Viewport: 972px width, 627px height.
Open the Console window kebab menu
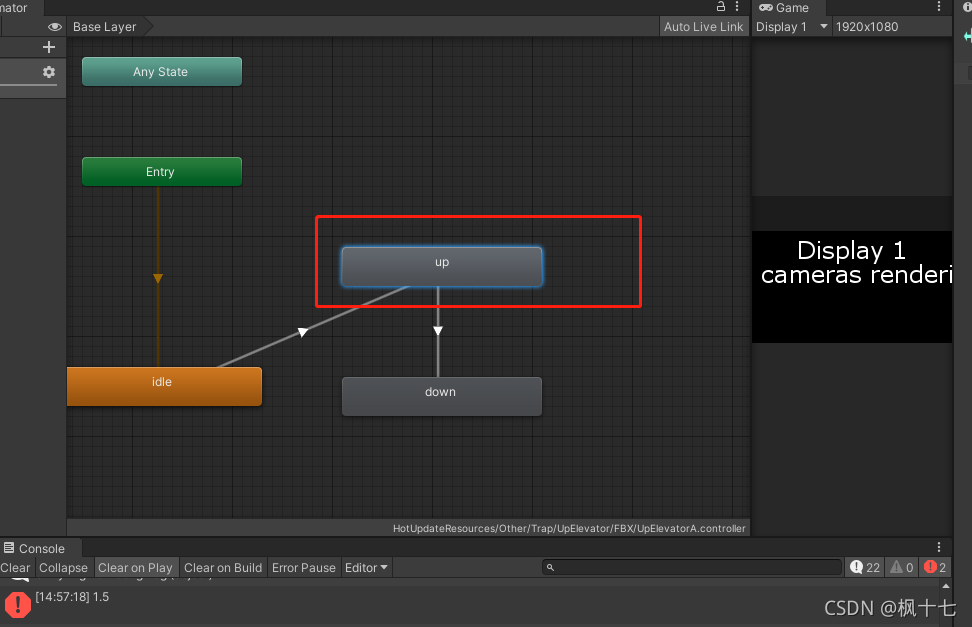[938, 547]
